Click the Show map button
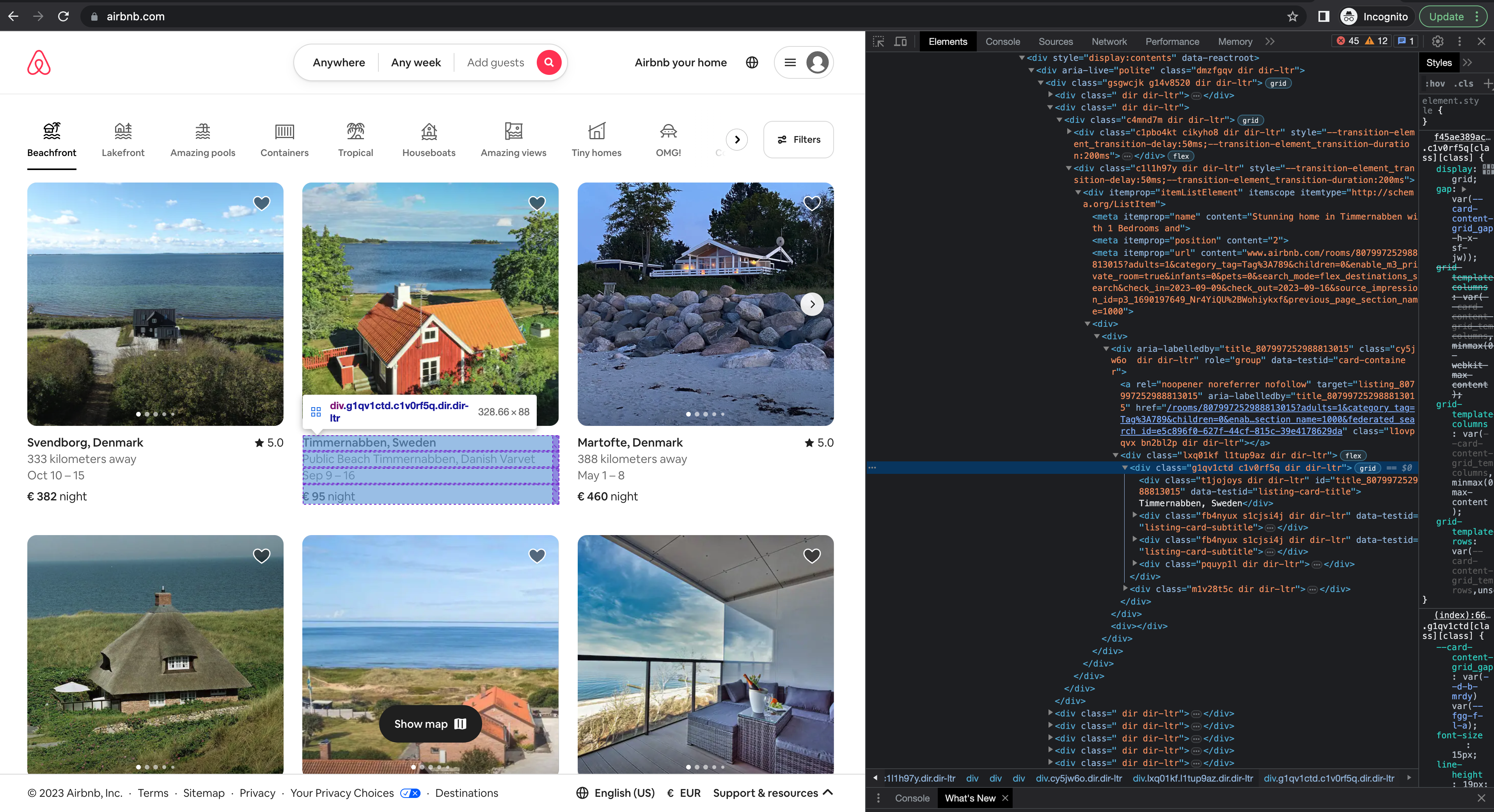The width and height of the screenshot is (1494, 812). tap(430, 724)
